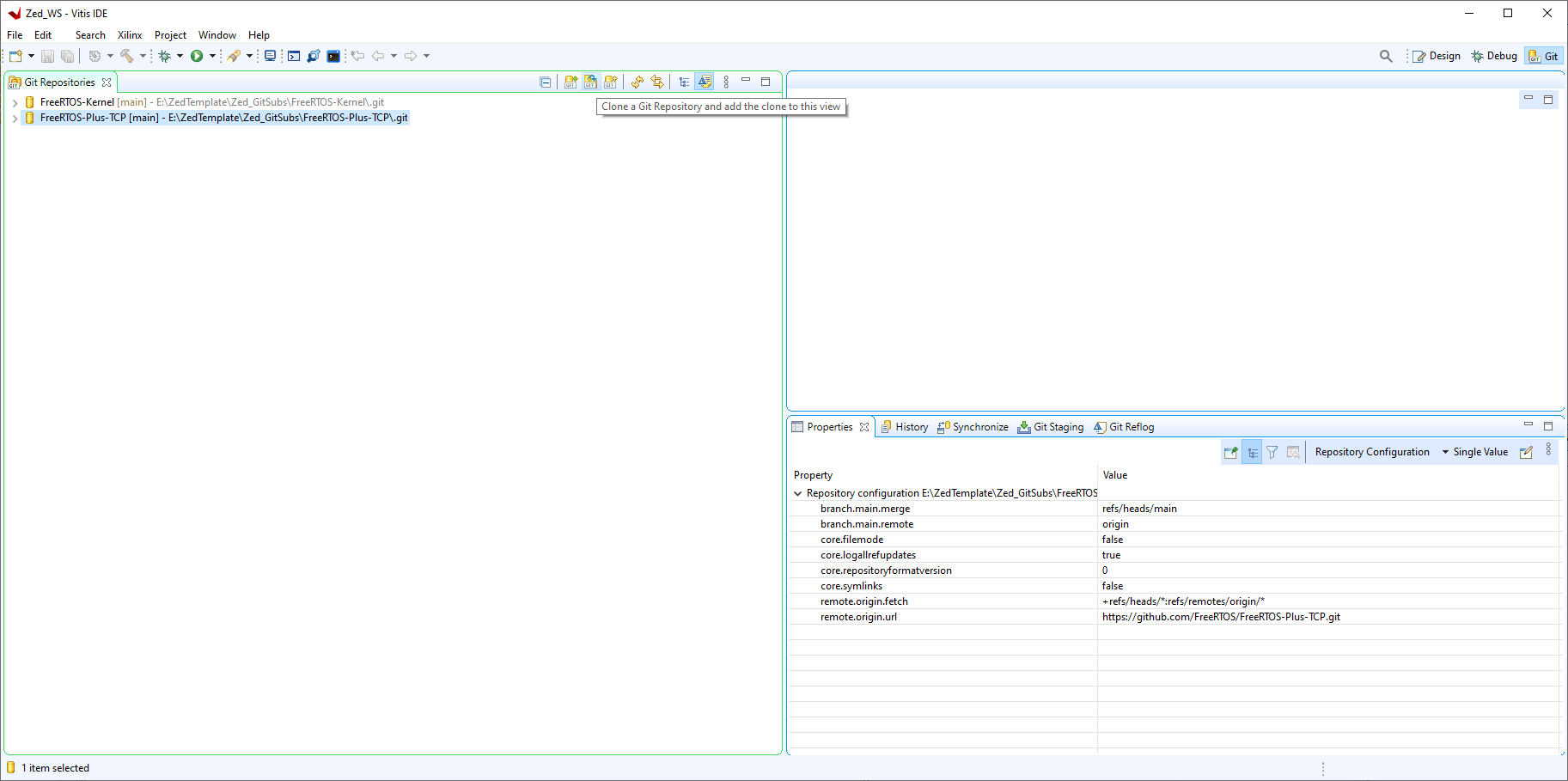Image resolution: width=1568 pixels, height=781 pixels.
Task: Close the Git Repositories view tab
Action: (x=107, y=82)
